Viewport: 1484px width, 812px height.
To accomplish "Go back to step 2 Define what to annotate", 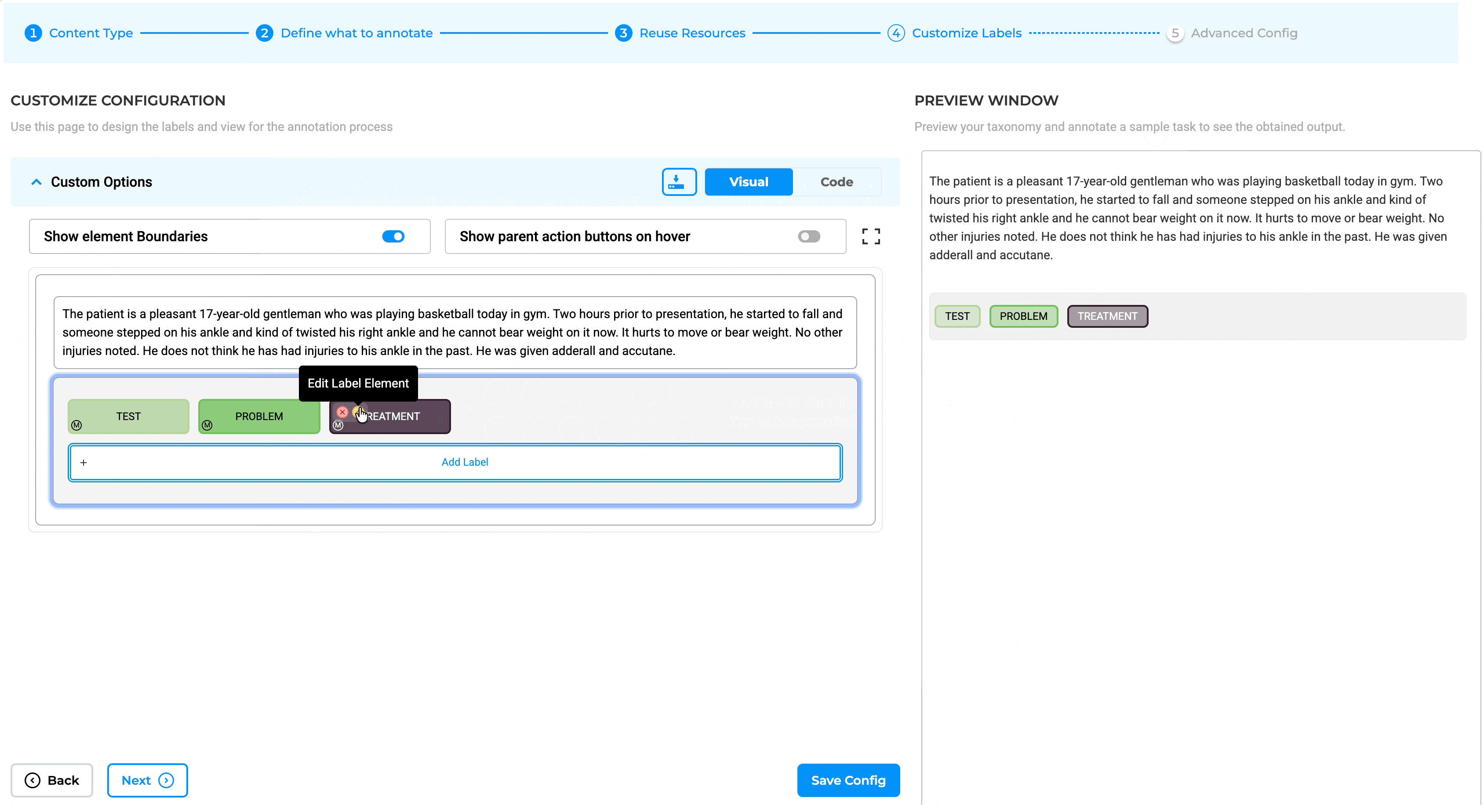I will coord(356,33).
